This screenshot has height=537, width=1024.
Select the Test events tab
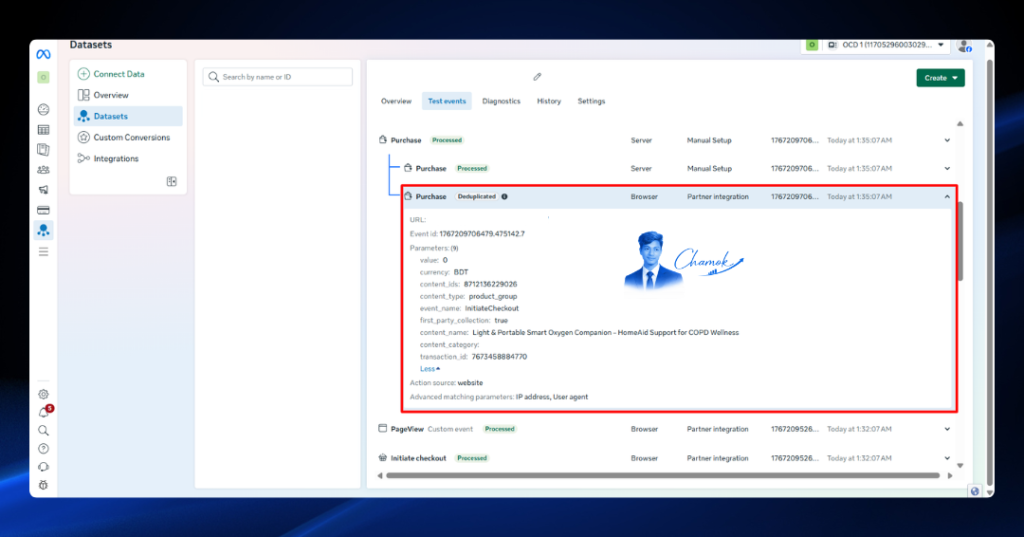(x=447, y=101)
